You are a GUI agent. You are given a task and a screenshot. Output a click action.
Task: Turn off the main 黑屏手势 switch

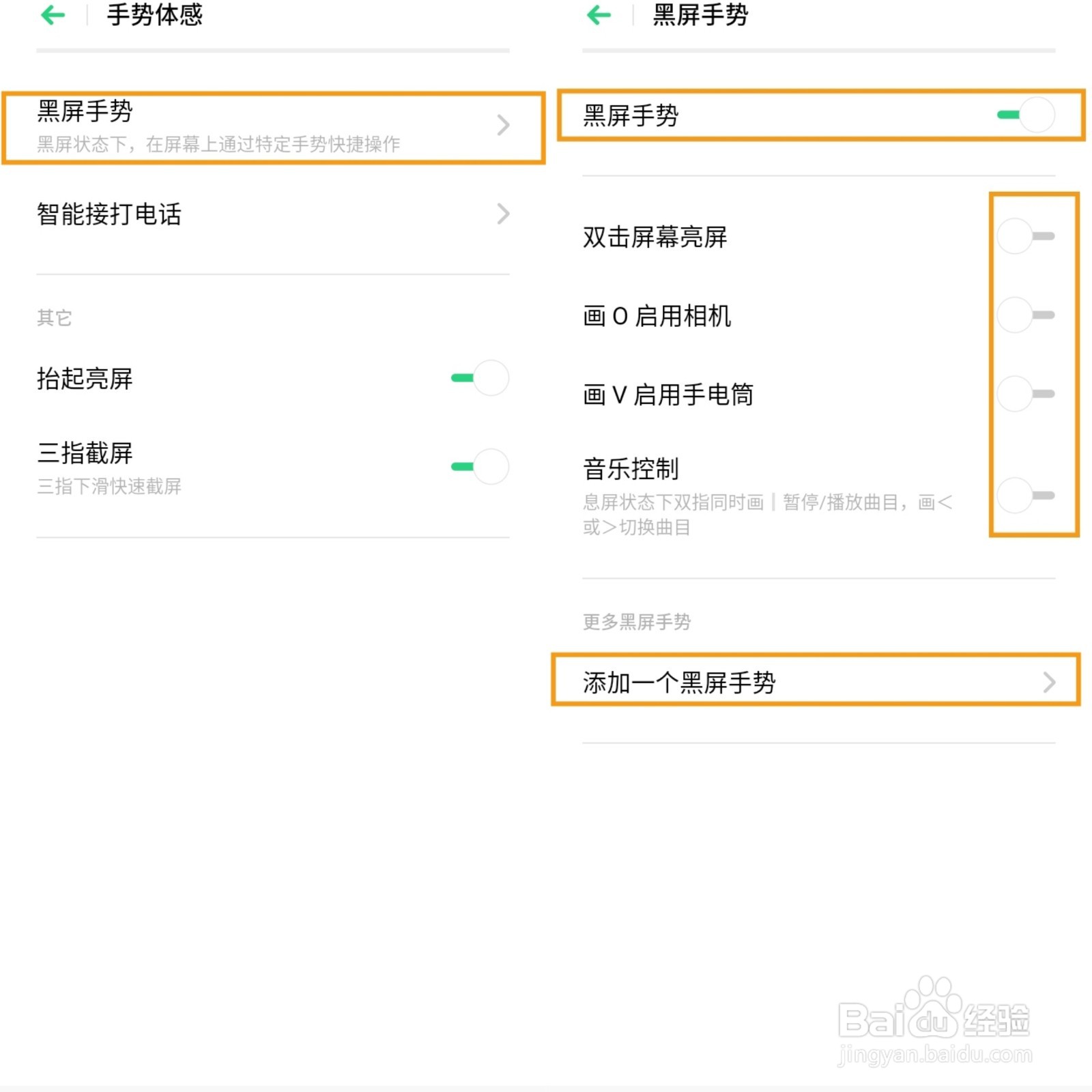pos(1026,115)
